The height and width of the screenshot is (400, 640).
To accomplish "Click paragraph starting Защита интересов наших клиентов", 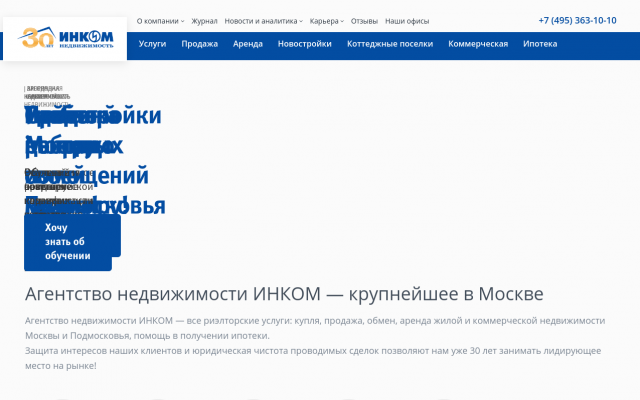I will pyautogui.click(x=313, y=358).
